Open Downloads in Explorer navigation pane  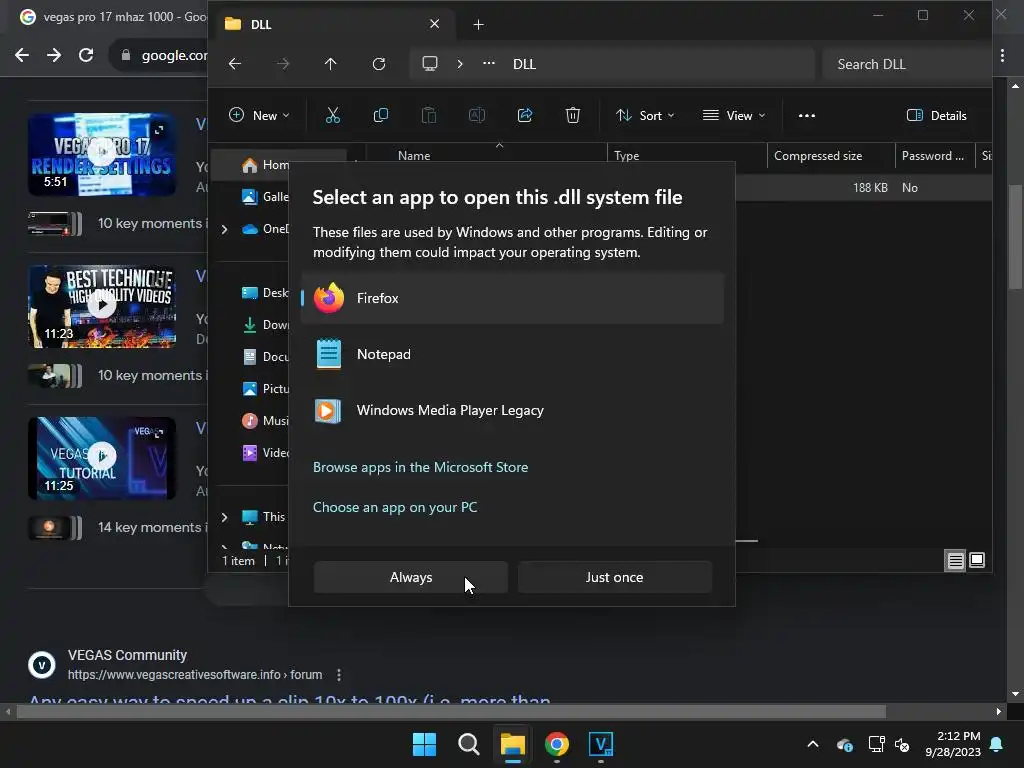[x=264, y=325]
